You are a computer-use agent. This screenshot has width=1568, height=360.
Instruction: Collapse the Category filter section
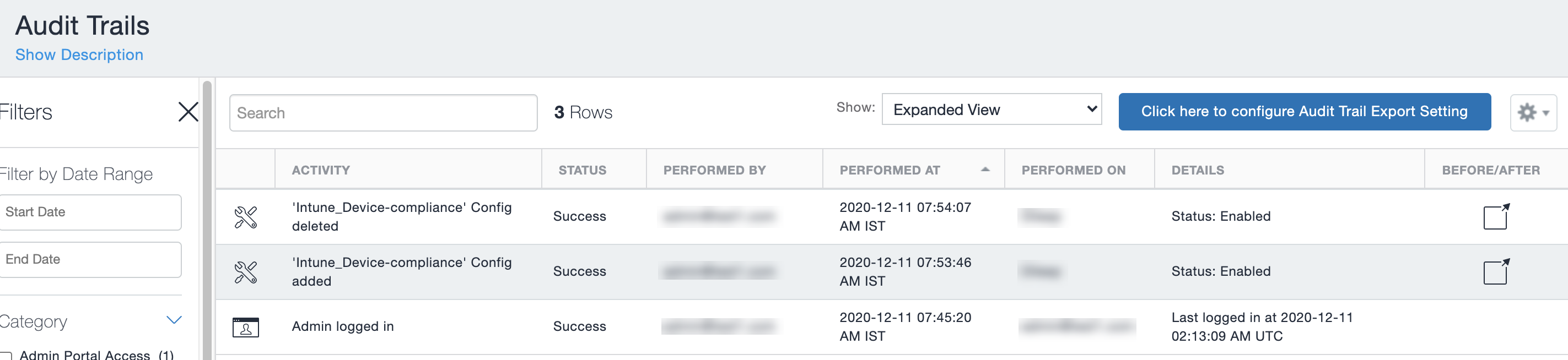tap(174, 320)
